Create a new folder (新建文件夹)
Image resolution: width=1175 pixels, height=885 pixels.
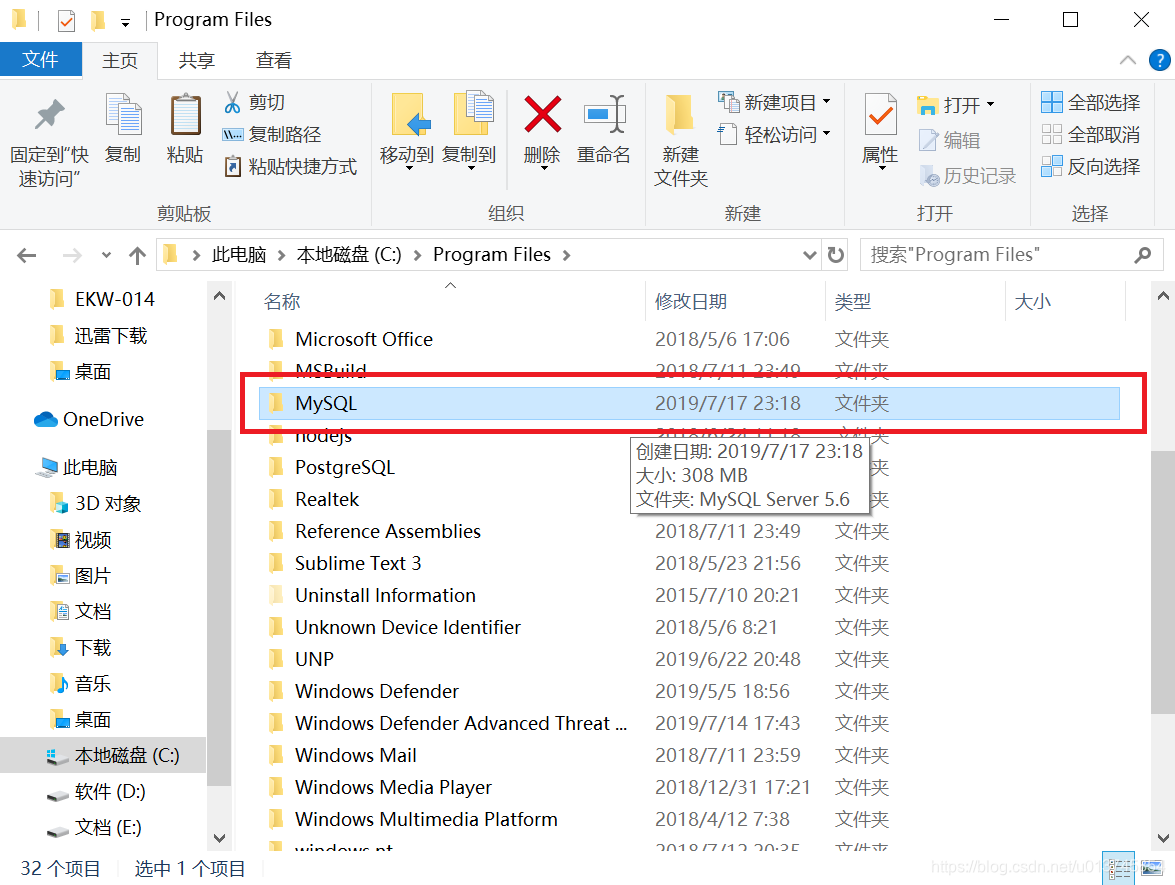click(x=680, y=140)
